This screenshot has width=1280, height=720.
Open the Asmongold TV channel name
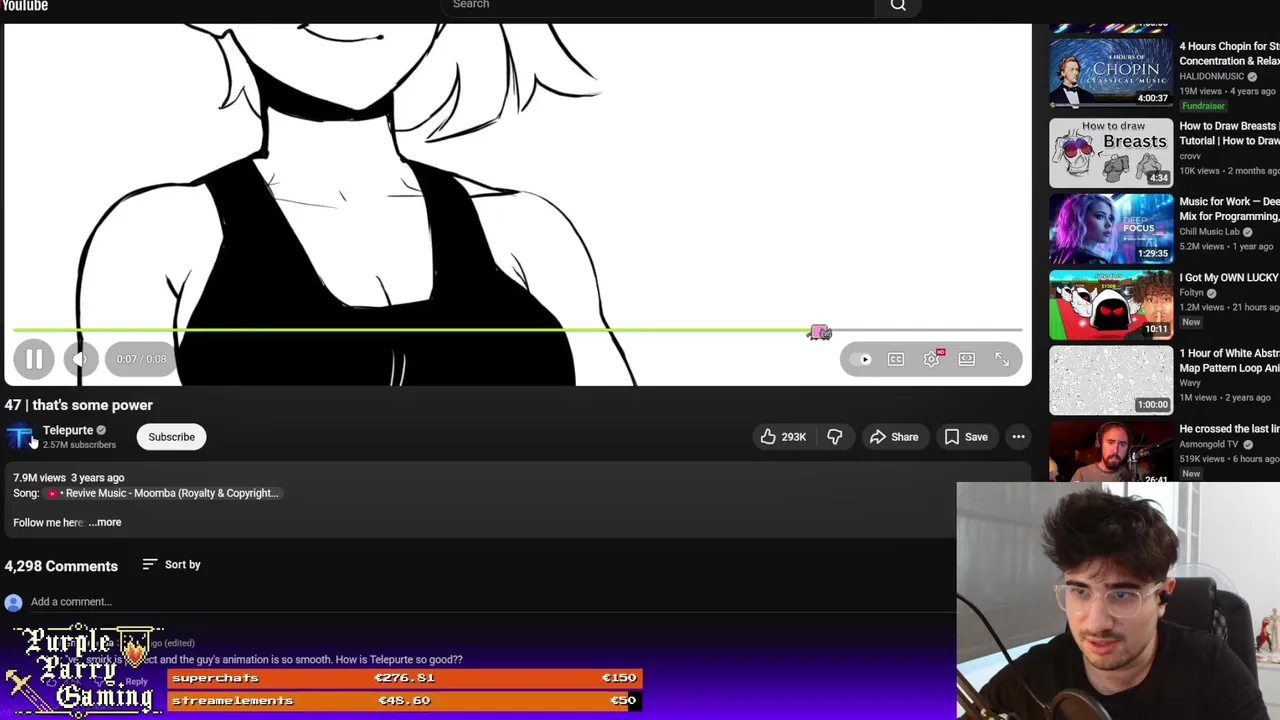click(x=1208, y=444)
